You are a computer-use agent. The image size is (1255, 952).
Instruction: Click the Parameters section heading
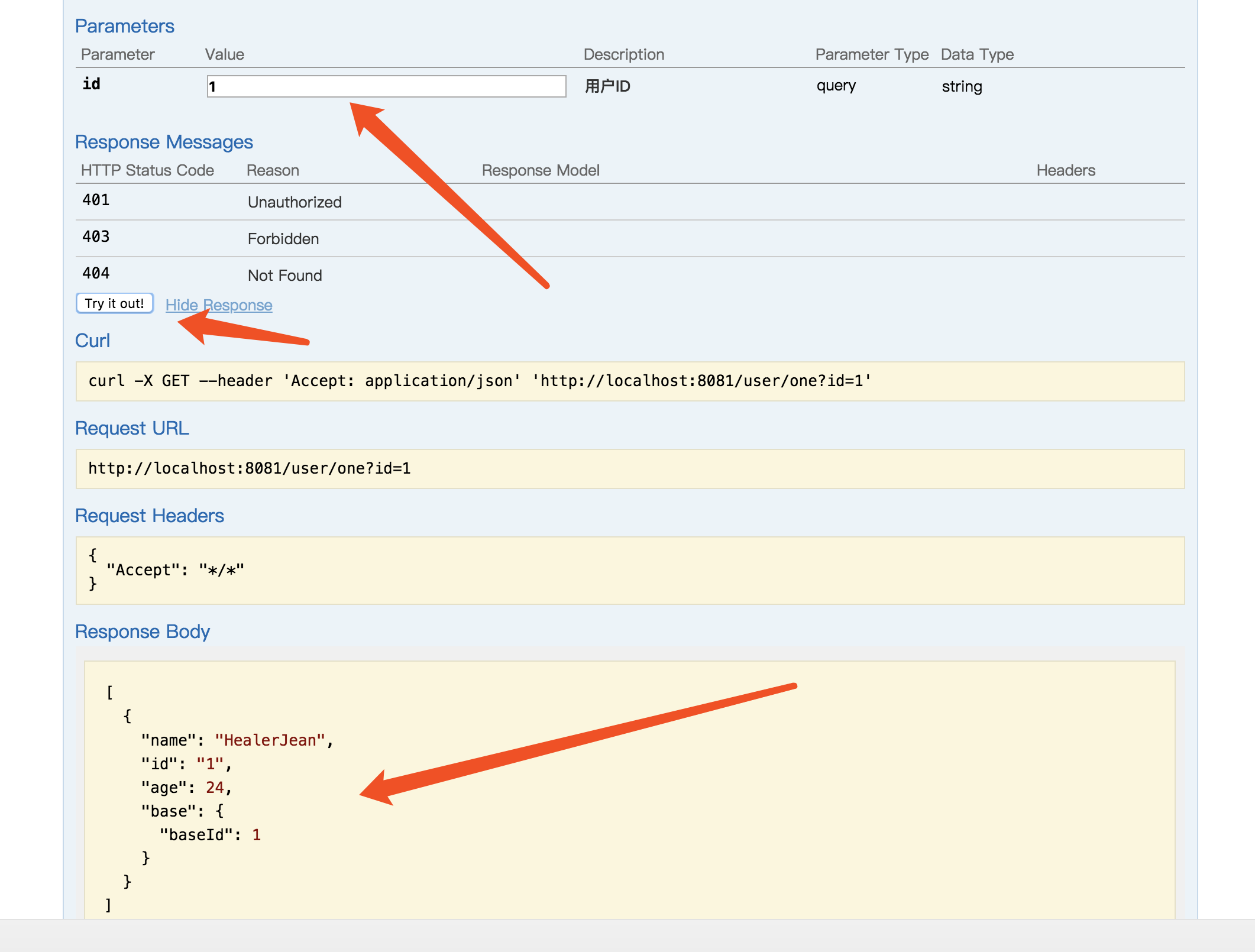click(125, 26)
